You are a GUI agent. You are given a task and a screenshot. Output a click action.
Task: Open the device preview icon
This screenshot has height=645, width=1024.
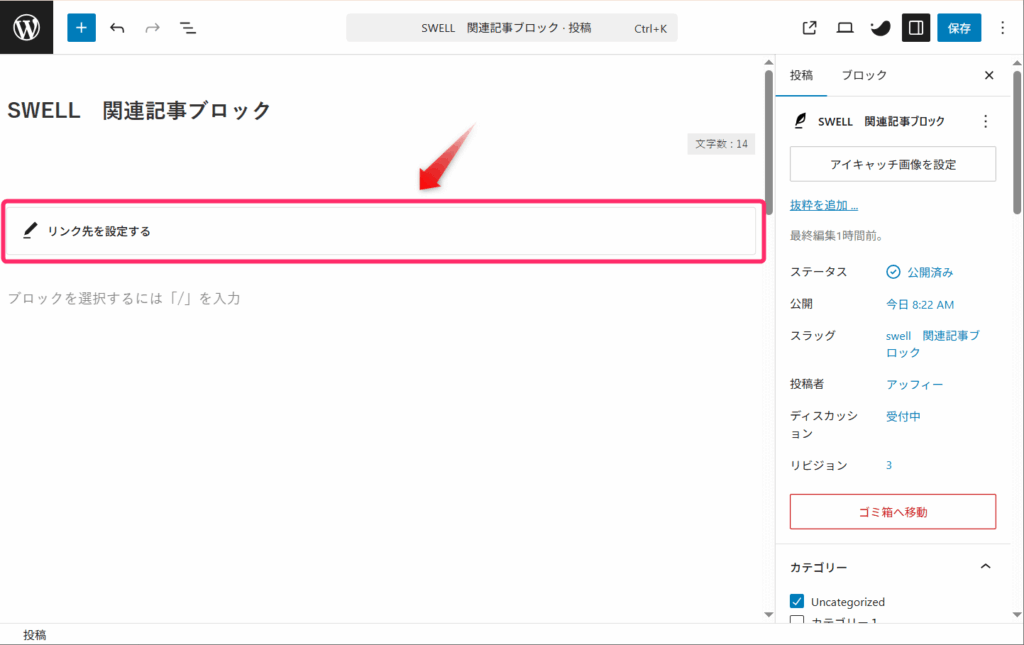(x=844, y=27)
